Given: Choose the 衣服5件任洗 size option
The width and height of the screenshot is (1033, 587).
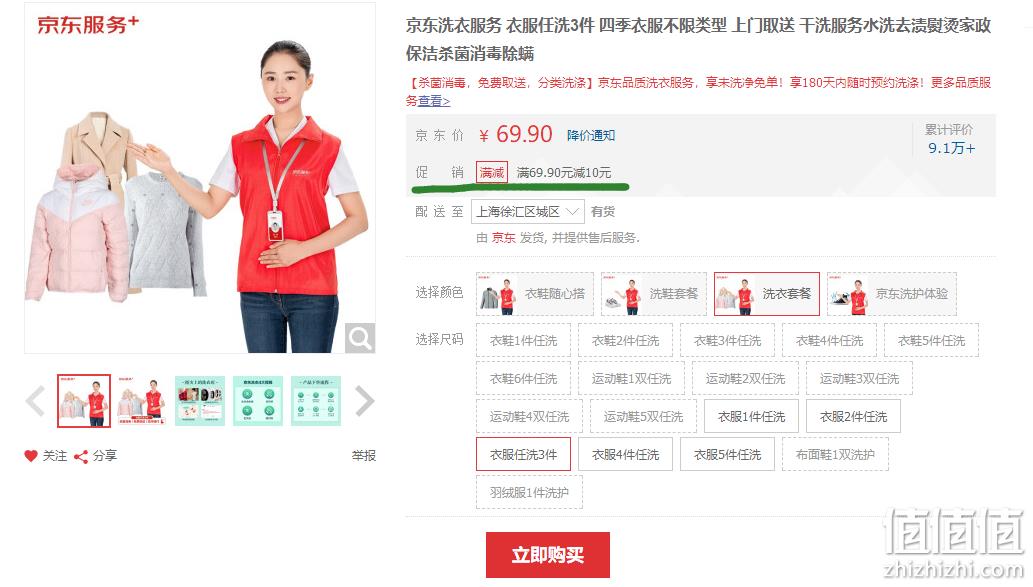Looking at the screenshot, I should click(x=727, y=455).
